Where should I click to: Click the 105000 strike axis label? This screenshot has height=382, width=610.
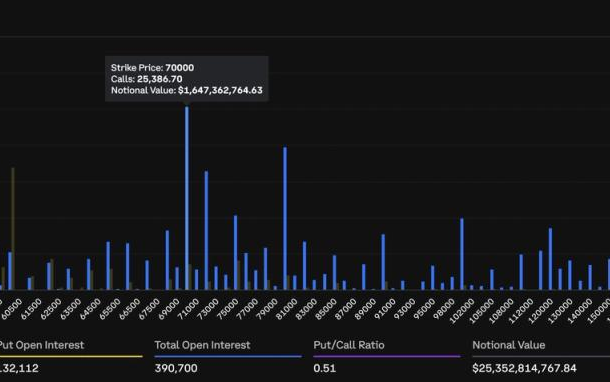point(482,311)
